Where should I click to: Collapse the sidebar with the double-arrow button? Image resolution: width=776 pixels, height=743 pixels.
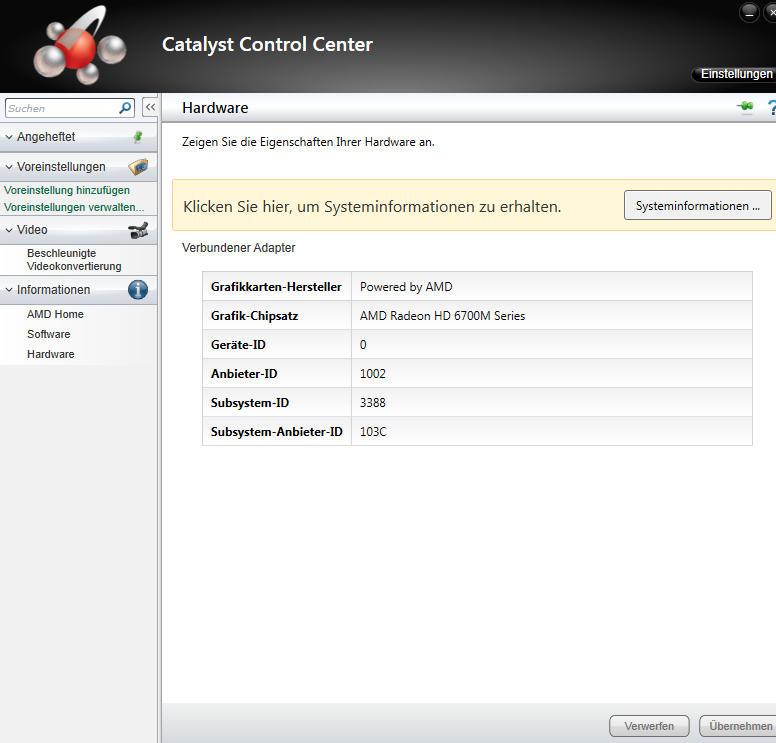click(150, 107)
